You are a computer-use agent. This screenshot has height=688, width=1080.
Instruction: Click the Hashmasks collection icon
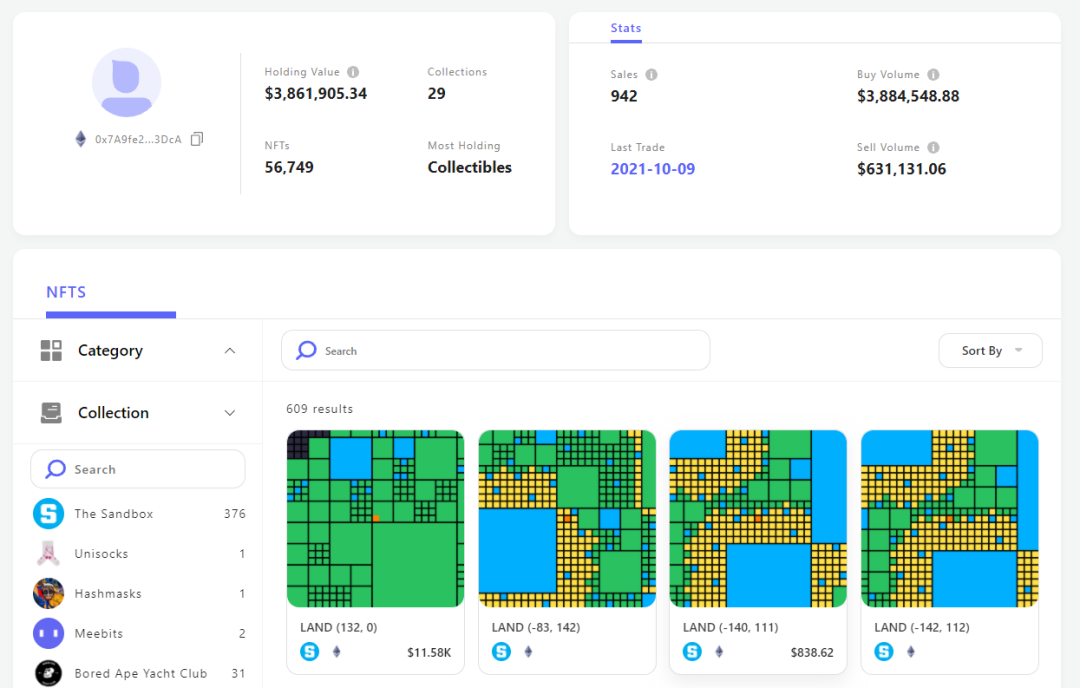click(x=48, y=594)
